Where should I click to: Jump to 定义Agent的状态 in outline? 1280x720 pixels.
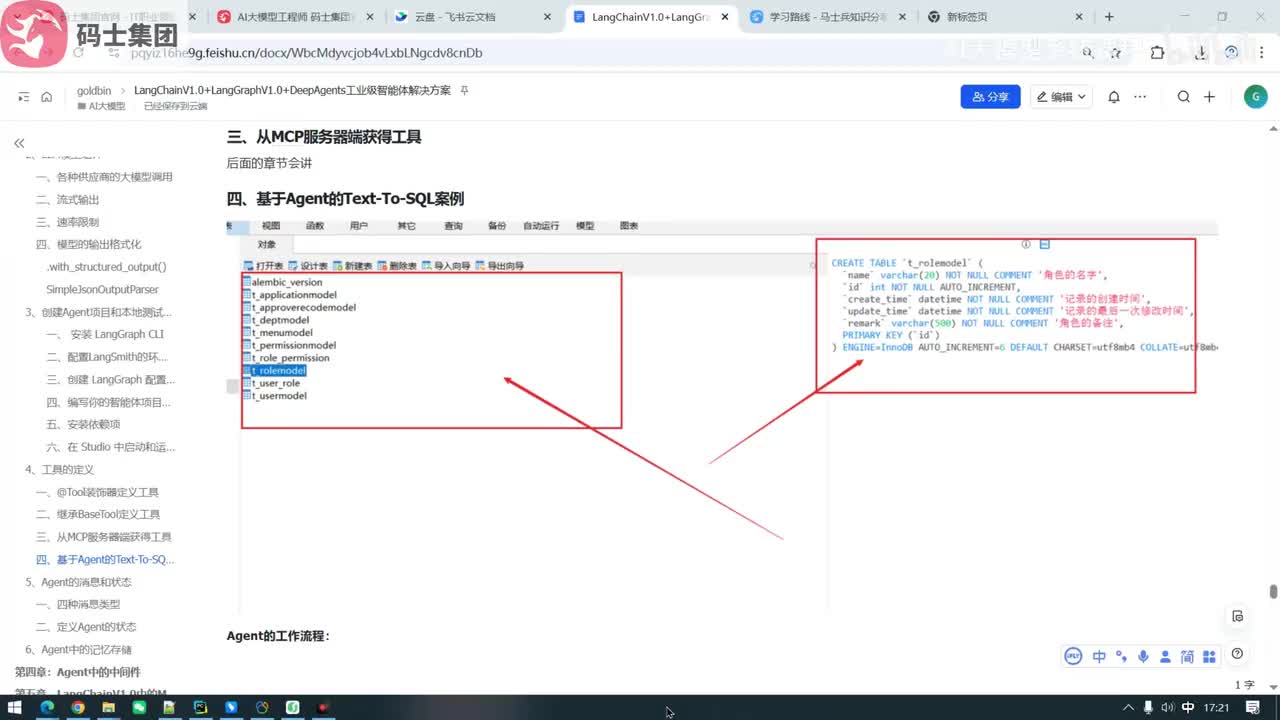[86, 627]
